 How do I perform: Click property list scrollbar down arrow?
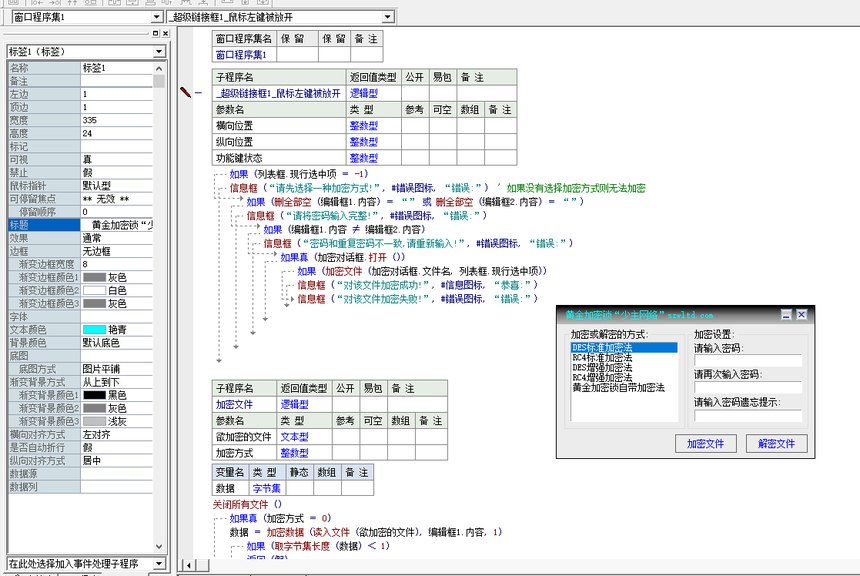coord(159,546)
